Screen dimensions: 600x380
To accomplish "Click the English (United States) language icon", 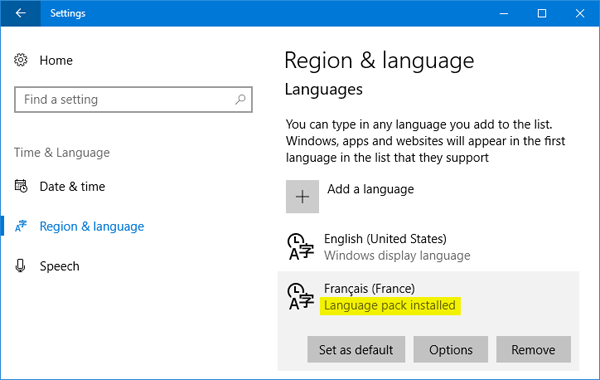I will tap(301, 247).
